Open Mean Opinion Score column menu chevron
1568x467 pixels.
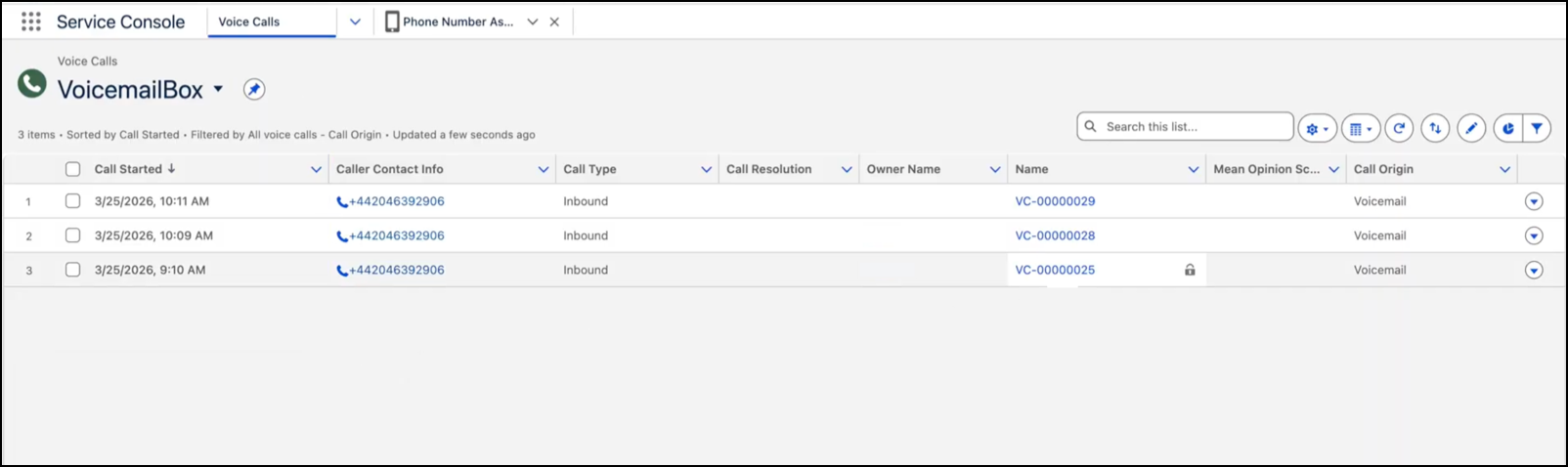(x=1333, y=169)
